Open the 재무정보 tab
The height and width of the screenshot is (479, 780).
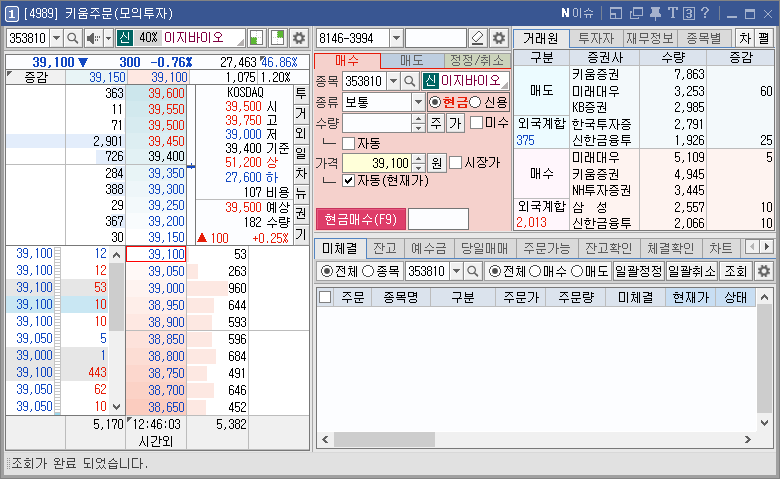(649, 38)
